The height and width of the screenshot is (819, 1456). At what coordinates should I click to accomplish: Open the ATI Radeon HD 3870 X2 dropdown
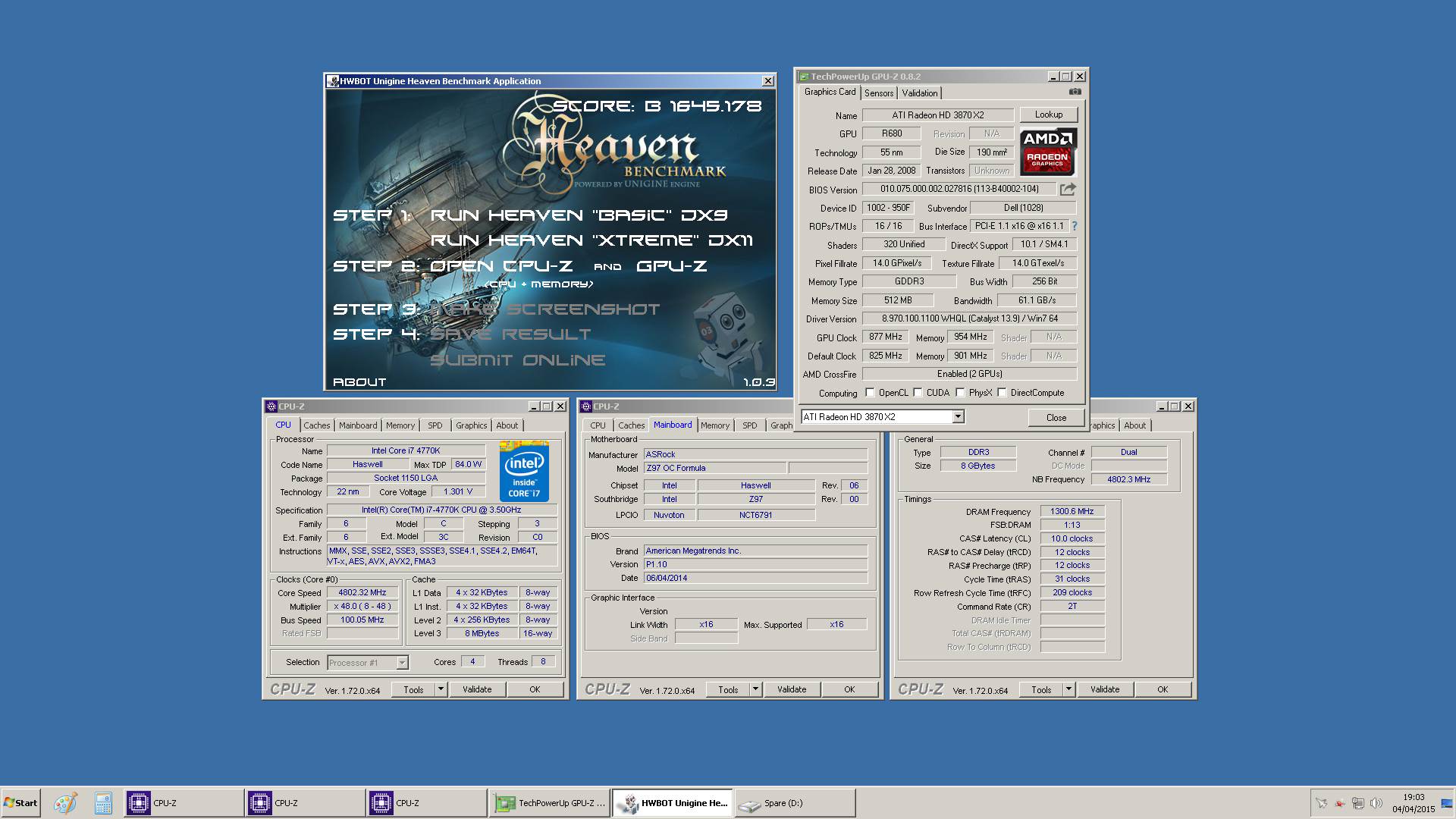[958, 416]
